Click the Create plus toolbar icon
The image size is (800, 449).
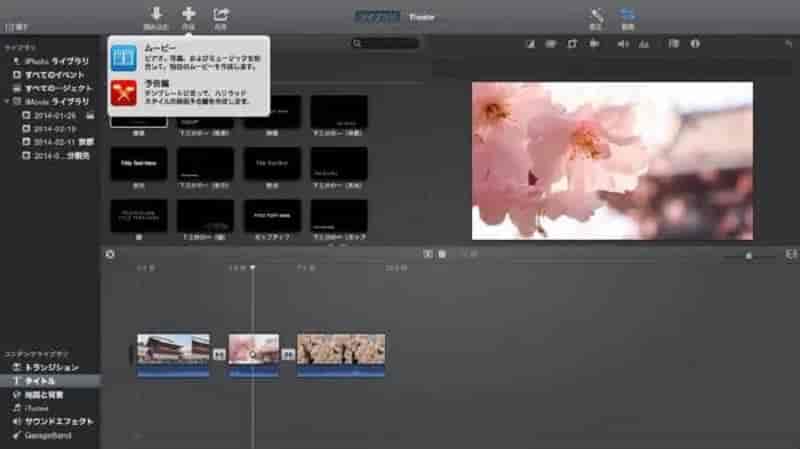188,14
